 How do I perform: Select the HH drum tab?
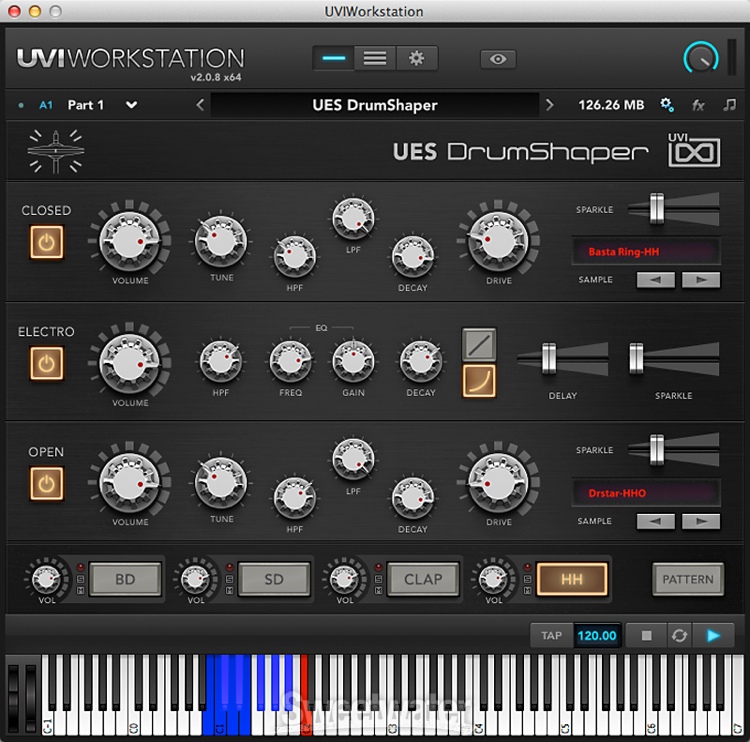pyautogui.click(x=572, y=579)
